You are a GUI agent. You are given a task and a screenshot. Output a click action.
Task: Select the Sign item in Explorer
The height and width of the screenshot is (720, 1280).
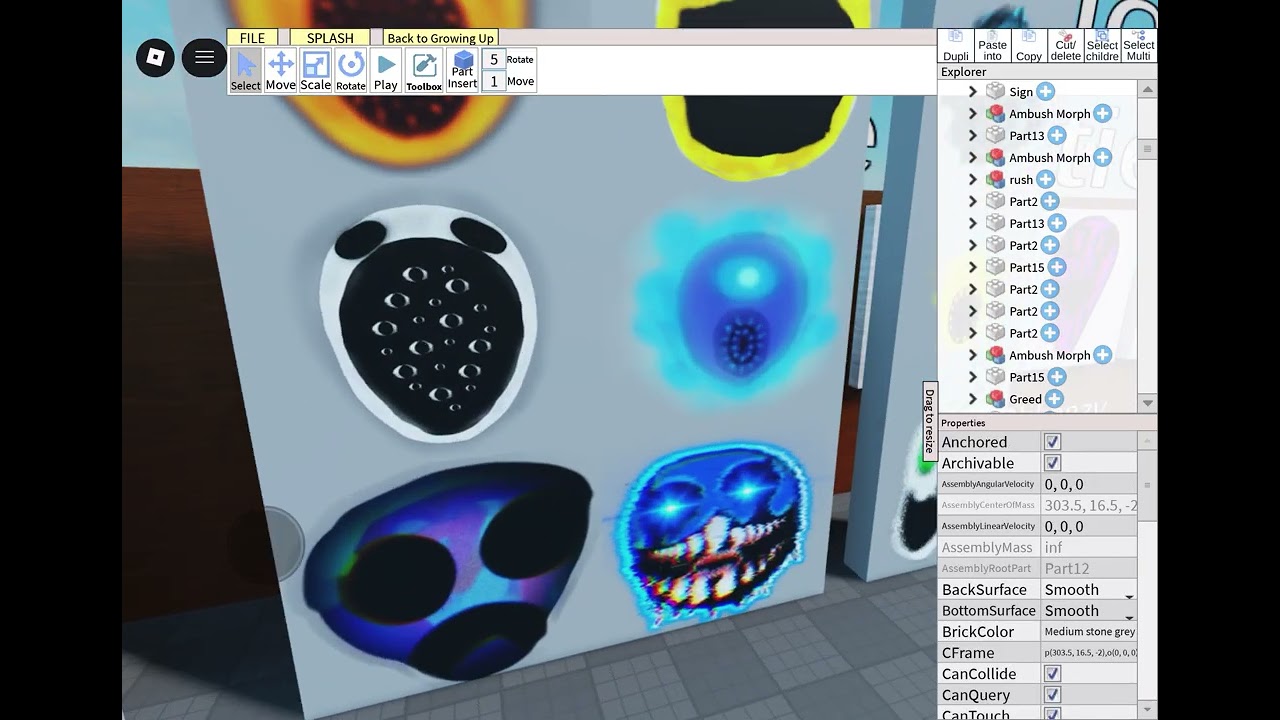1021,92
